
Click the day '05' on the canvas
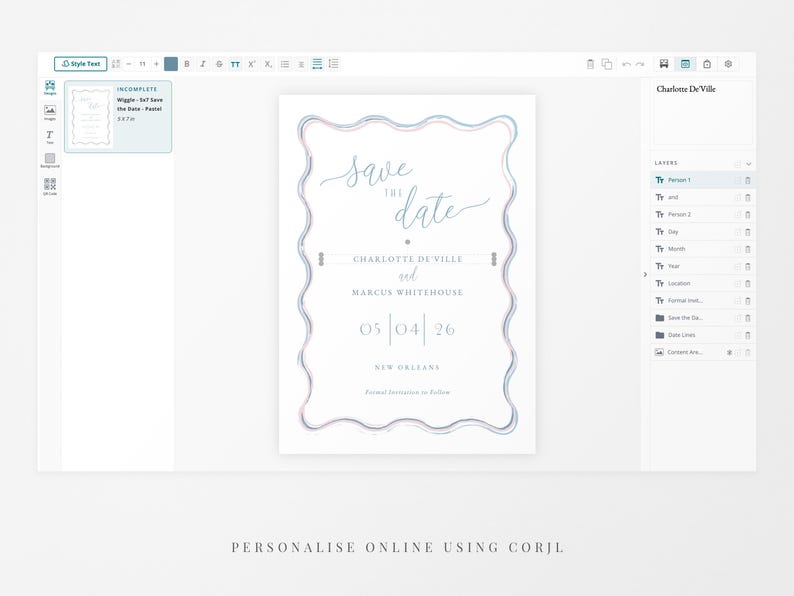coord(370,330)
